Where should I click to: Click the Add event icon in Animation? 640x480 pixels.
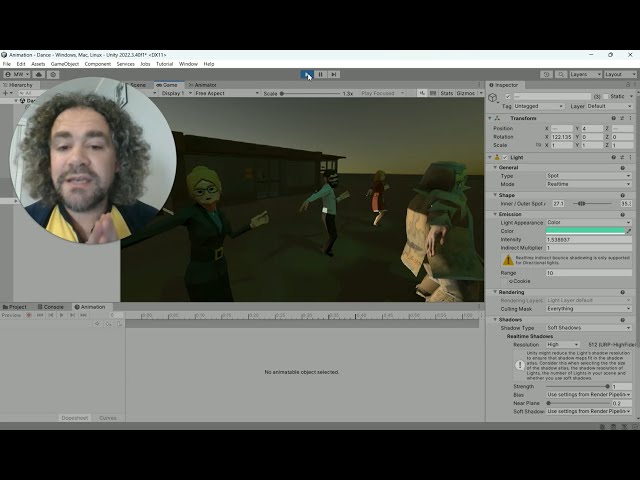point(119,324)
